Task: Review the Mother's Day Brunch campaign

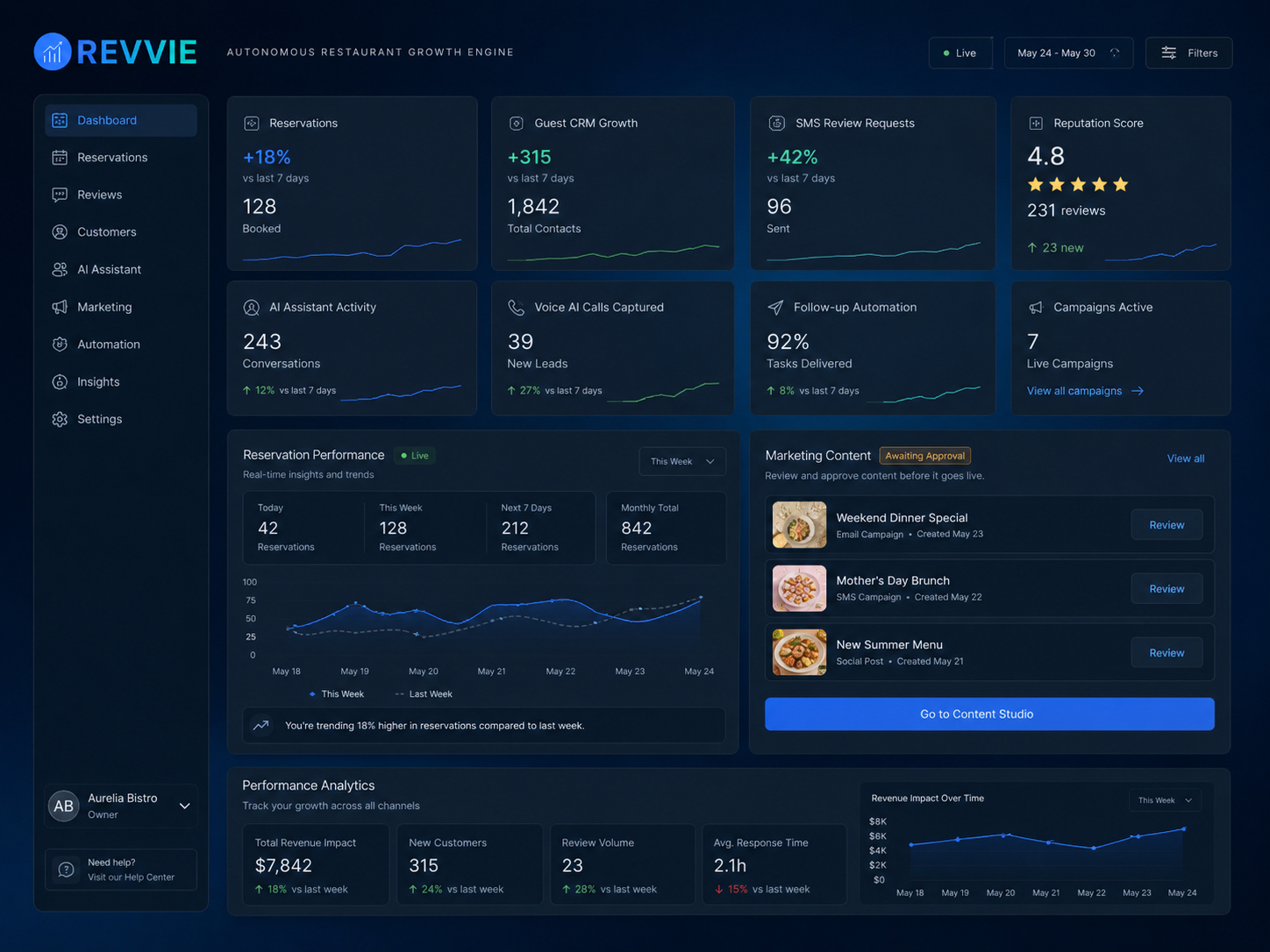Action: click(1167, 589)
